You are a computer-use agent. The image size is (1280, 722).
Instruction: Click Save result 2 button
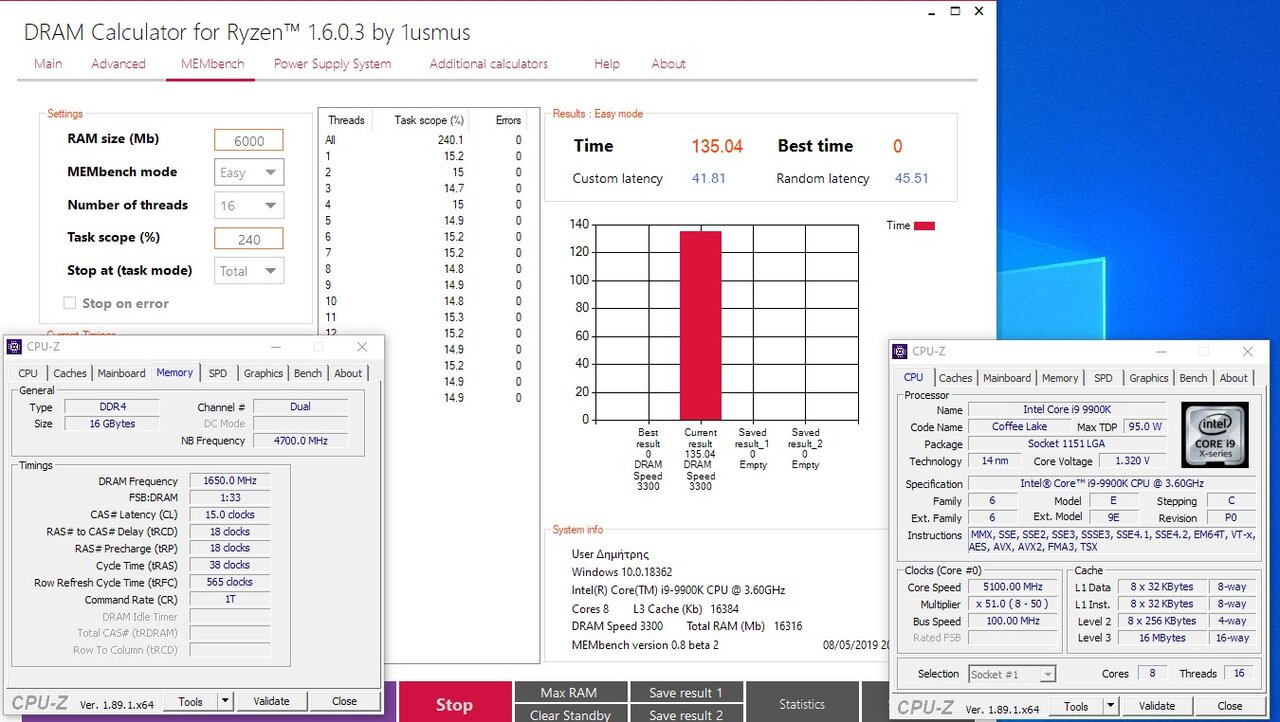pos(685,714)
